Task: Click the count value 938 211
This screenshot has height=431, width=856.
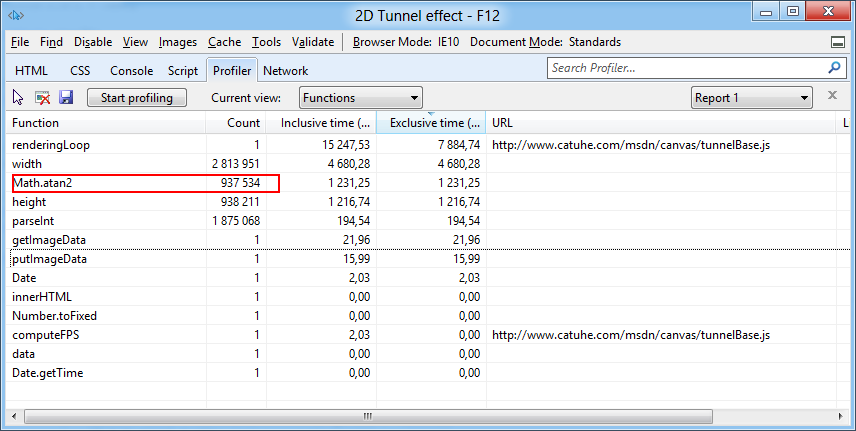Action: point(240,202)
